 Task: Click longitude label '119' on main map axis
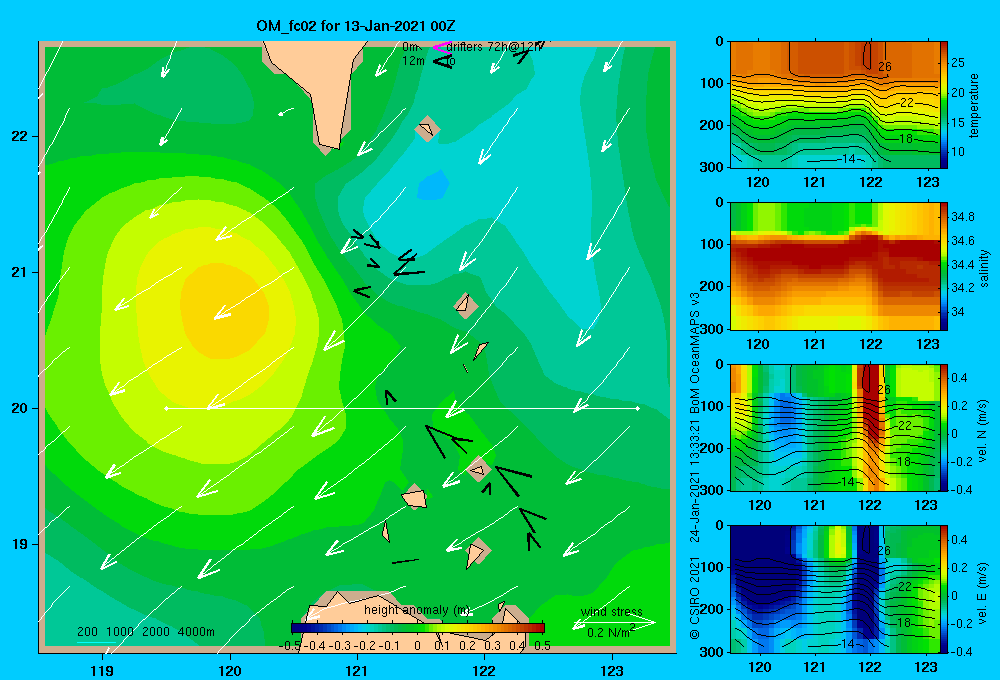[103, 670]
